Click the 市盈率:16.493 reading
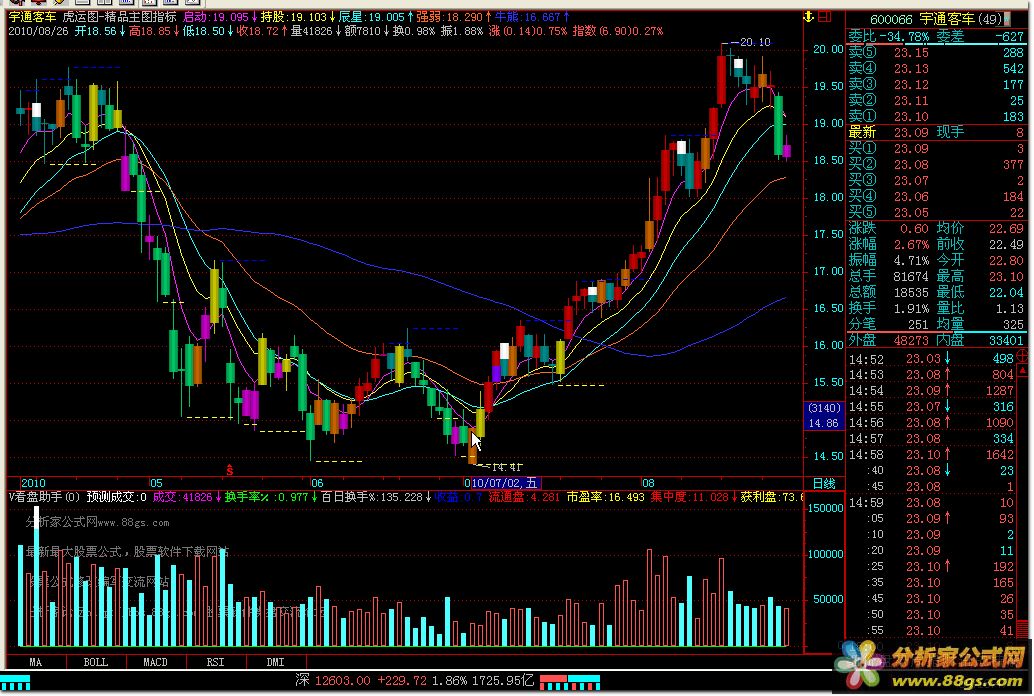The height and width of the screenshot is (696, 1034). [605, 497]
